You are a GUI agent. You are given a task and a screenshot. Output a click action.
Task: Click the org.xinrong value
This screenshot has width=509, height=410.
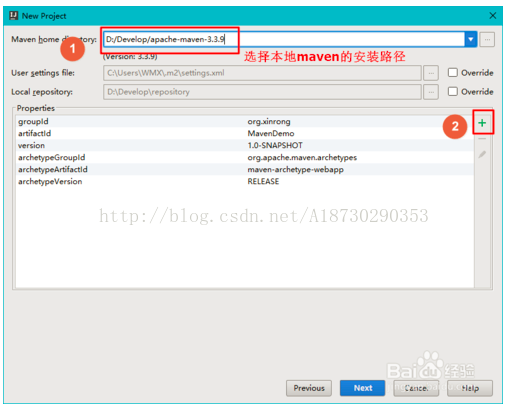point(269,122)
